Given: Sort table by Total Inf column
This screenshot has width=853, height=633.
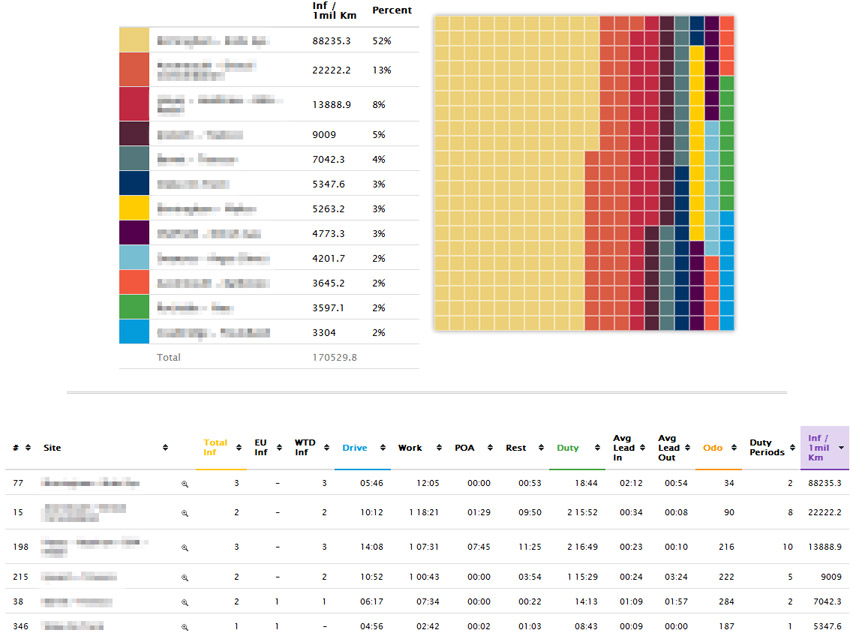Looking at the screenshot, I should (x=216, y=447).
